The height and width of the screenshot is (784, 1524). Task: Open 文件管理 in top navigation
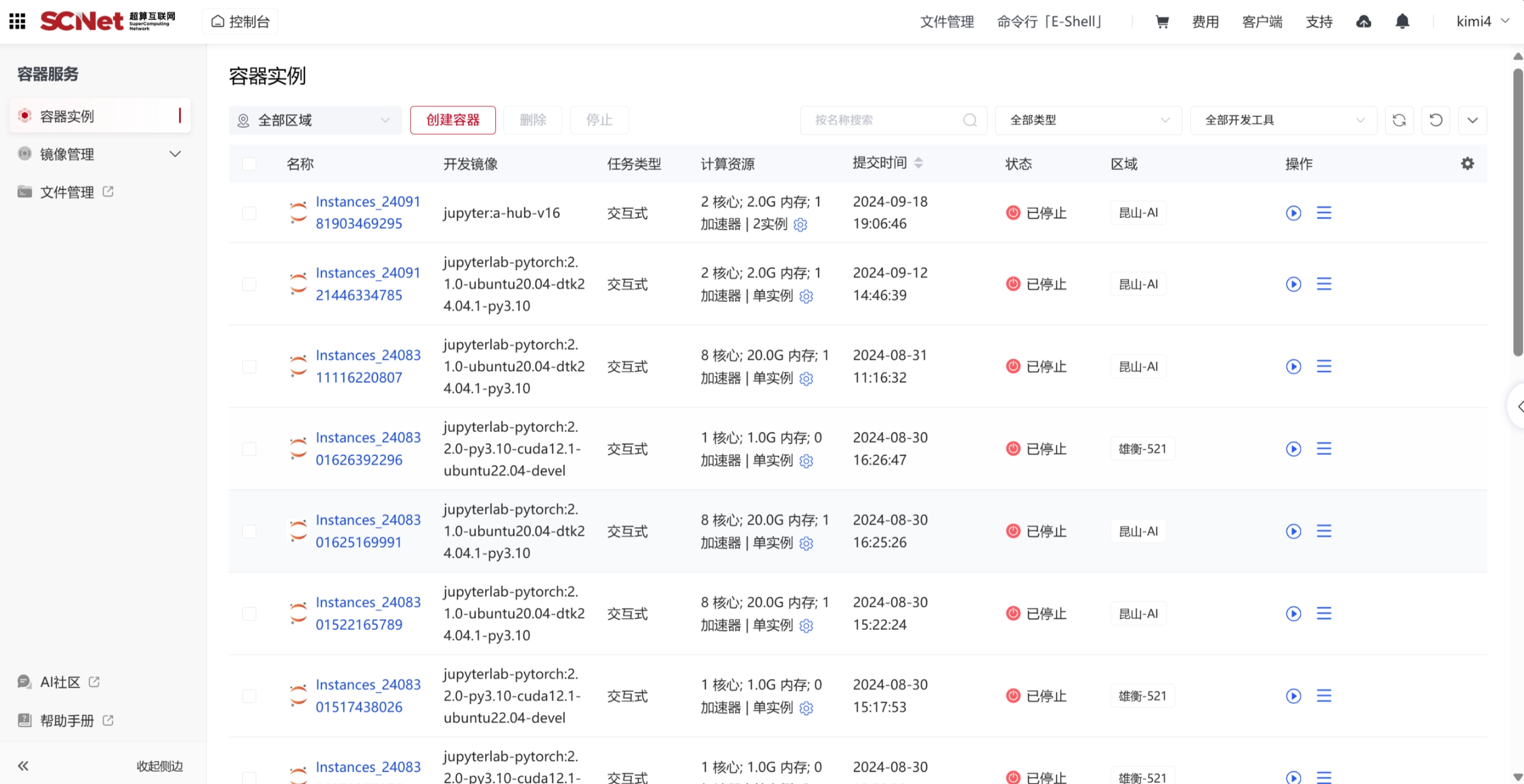947,22
